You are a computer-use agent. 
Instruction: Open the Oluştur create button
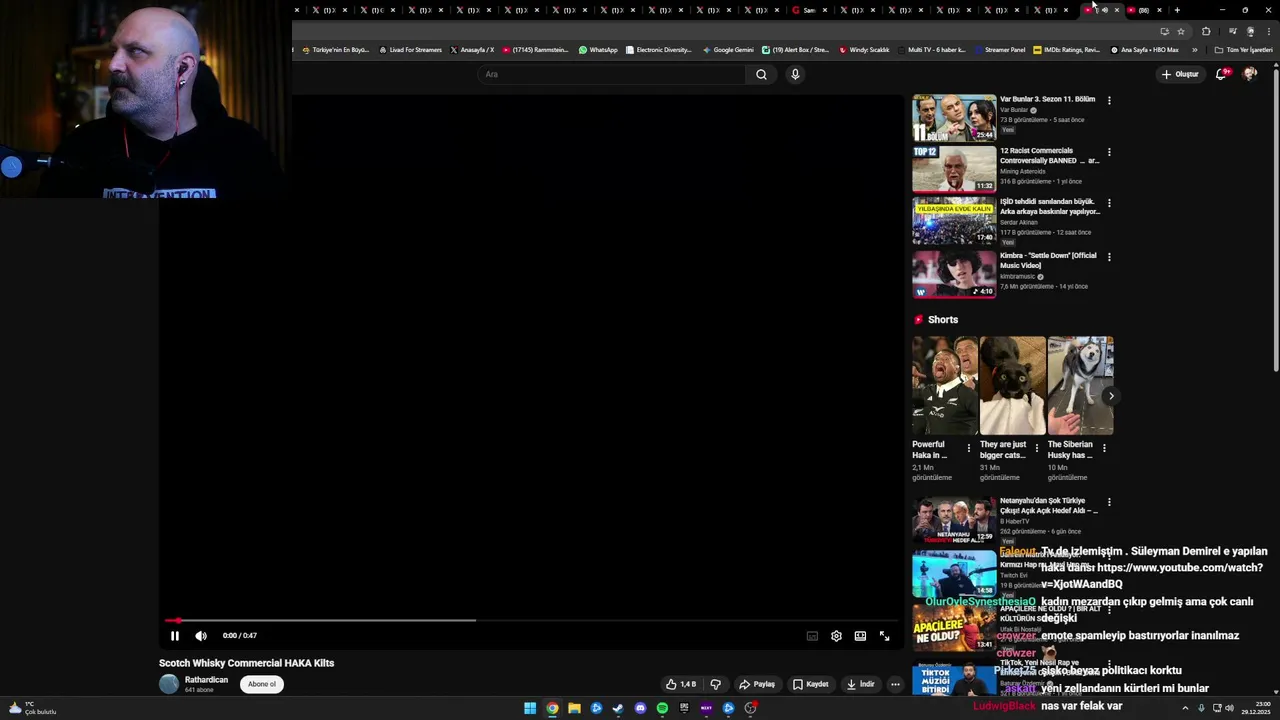(x=1180, y=74)
